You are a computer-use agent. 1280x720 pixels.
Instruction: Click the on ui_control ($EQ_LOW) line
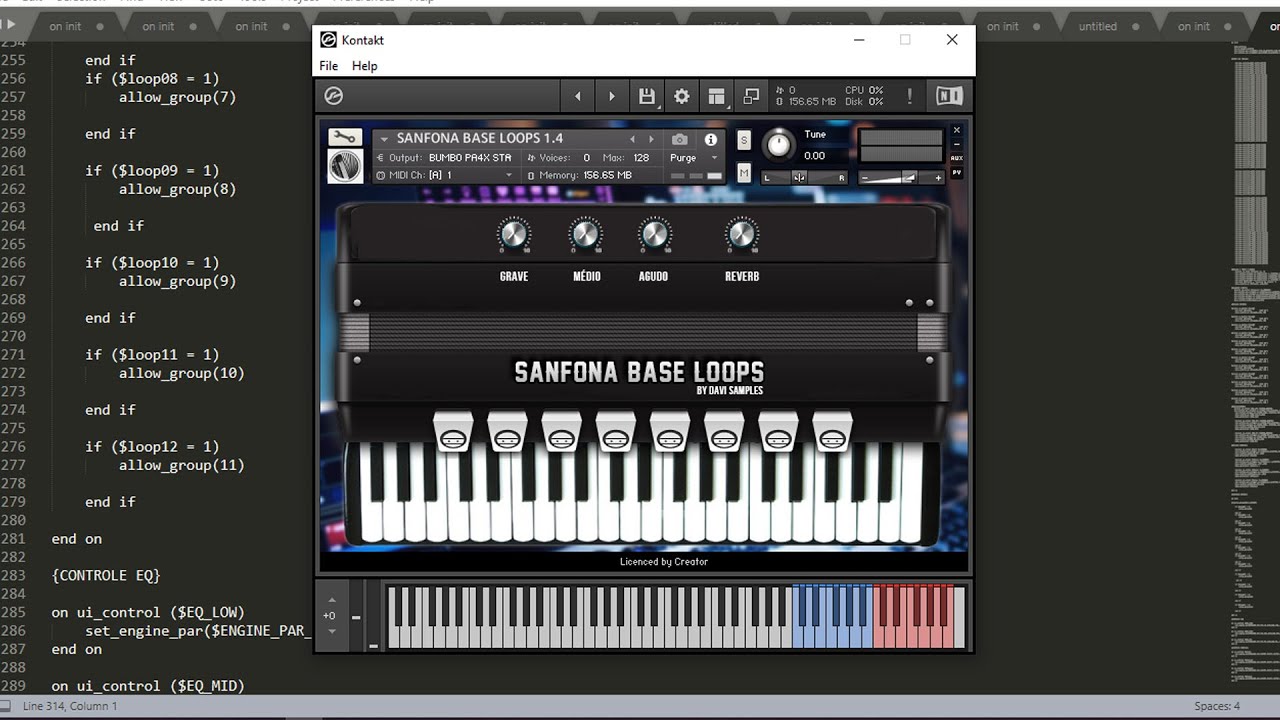(x=148, y=612)
